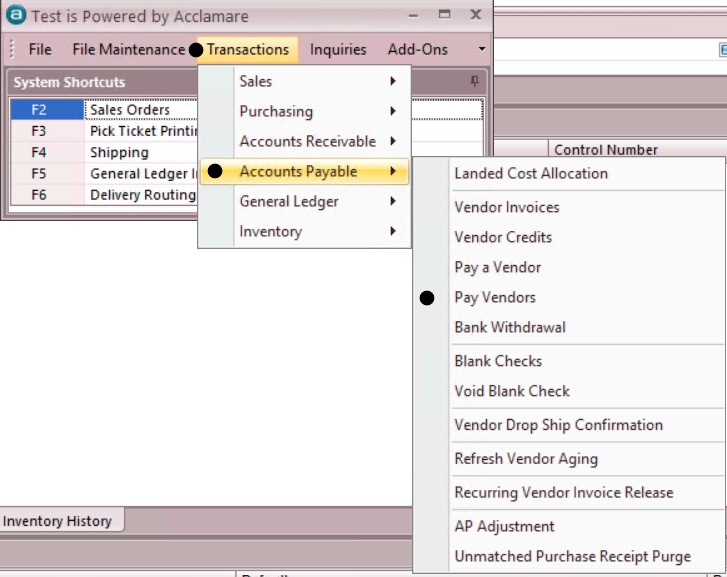Switch to the Inventory History tab
Screen dimensions: 727x577
(60, 521)
